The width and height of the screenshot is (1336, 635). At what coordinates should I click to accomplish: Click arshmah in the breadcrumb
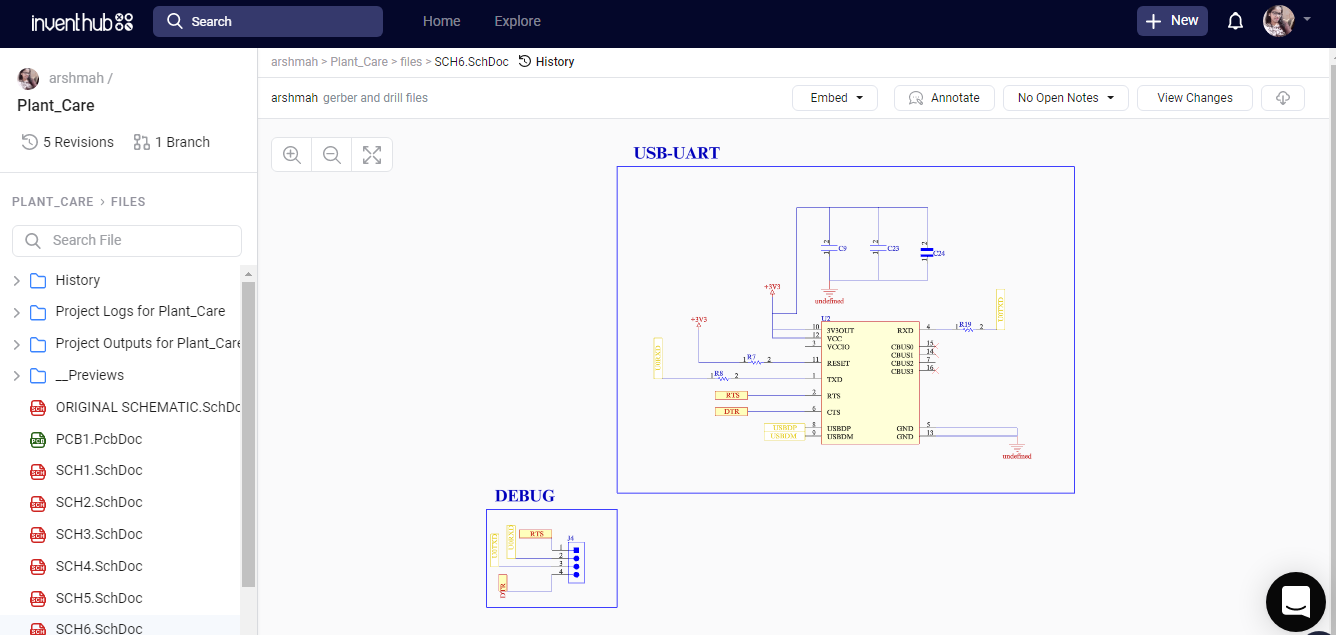click(294, 62)
